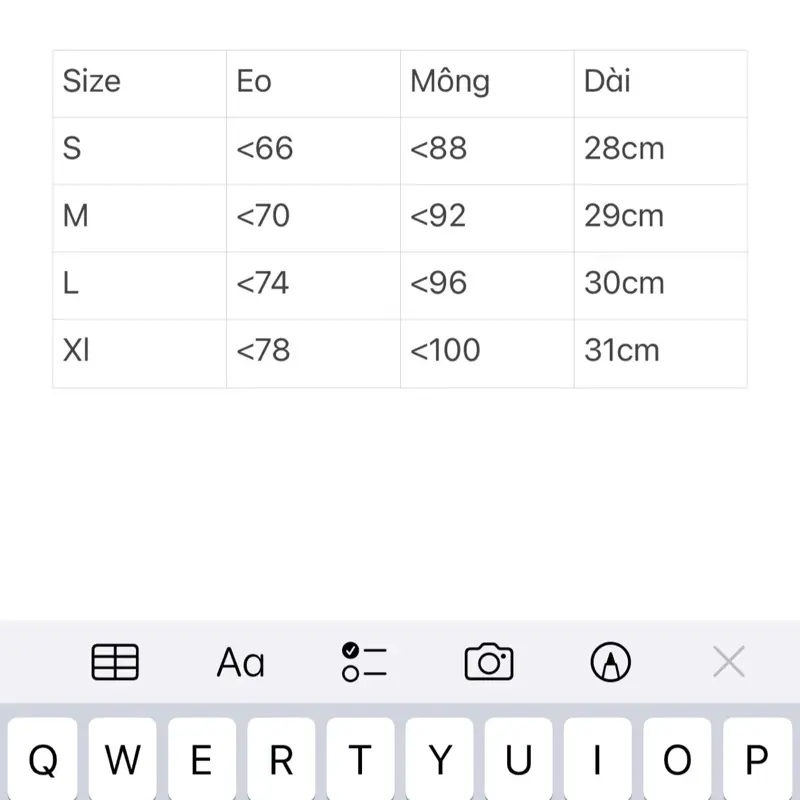Tap the "Xl" size cell

(139, 352)
